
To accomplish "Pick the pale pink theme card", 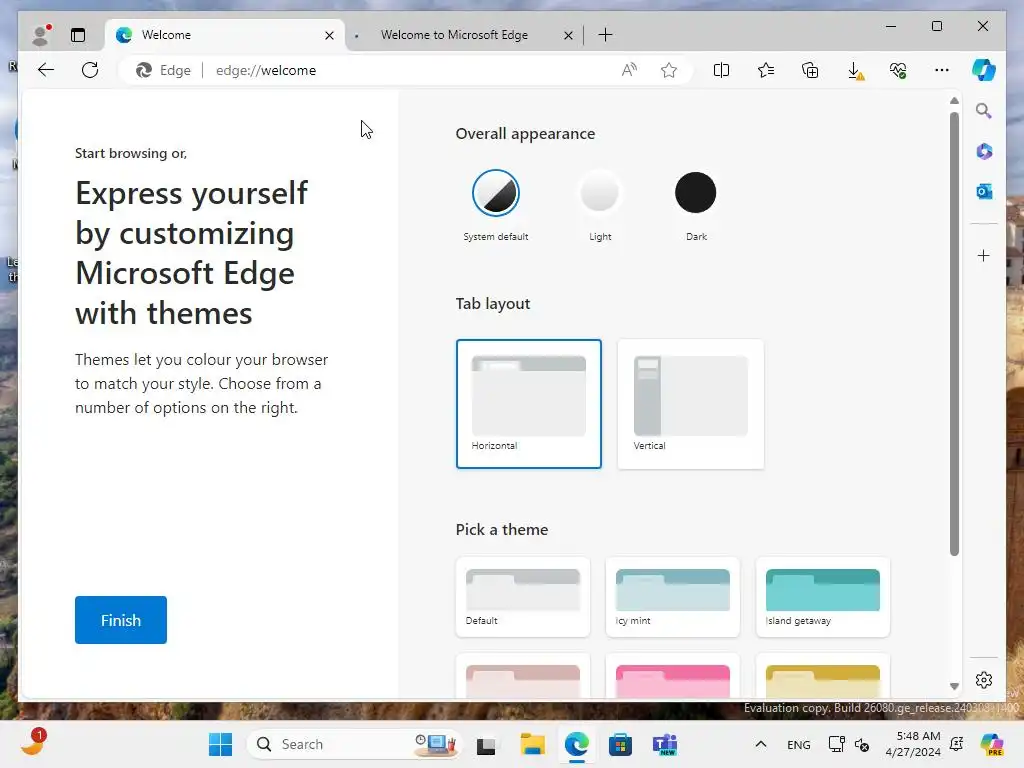I will [522, 677].
